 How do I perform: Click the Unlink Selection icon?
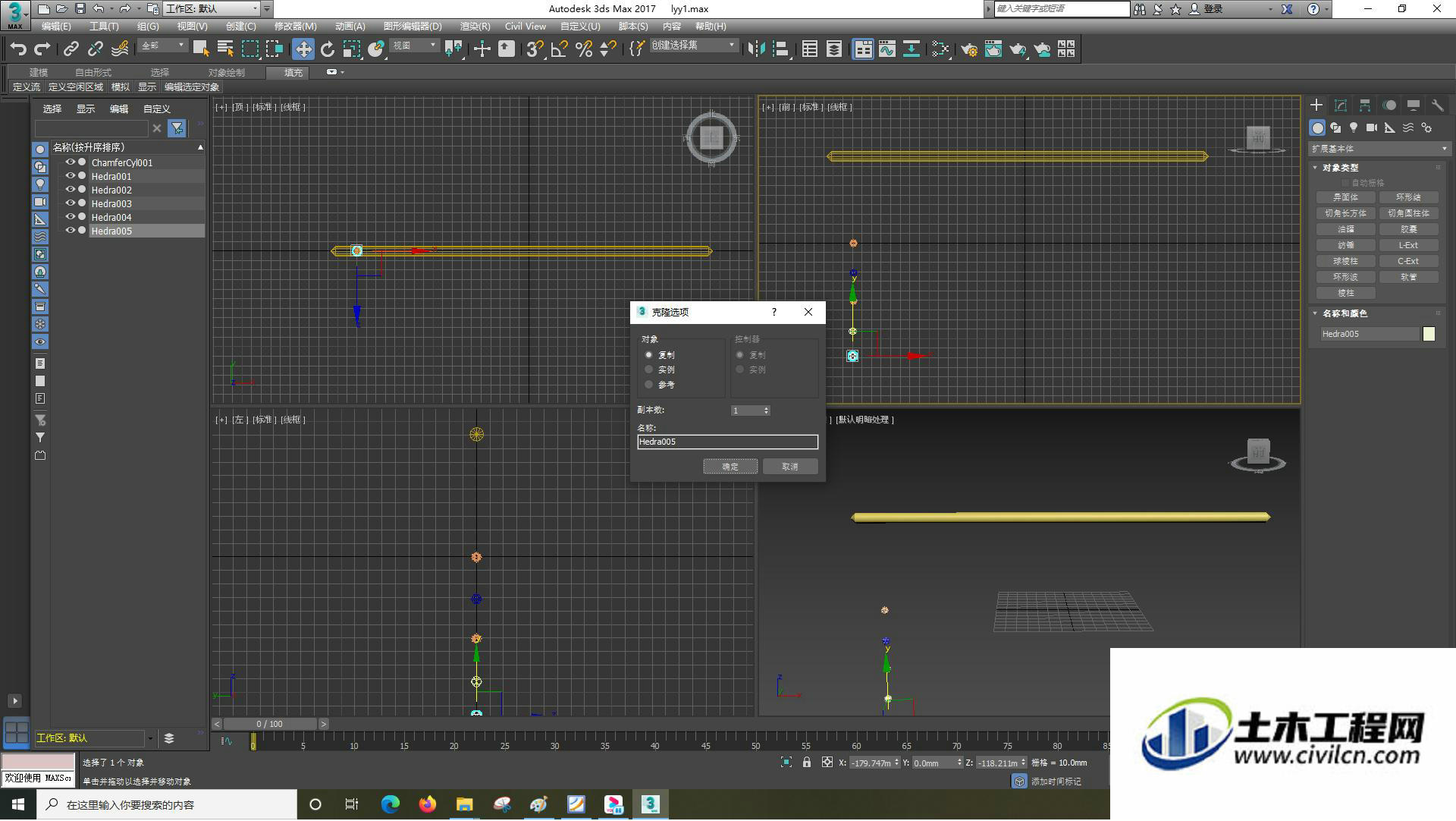click(x=96, y=49)
